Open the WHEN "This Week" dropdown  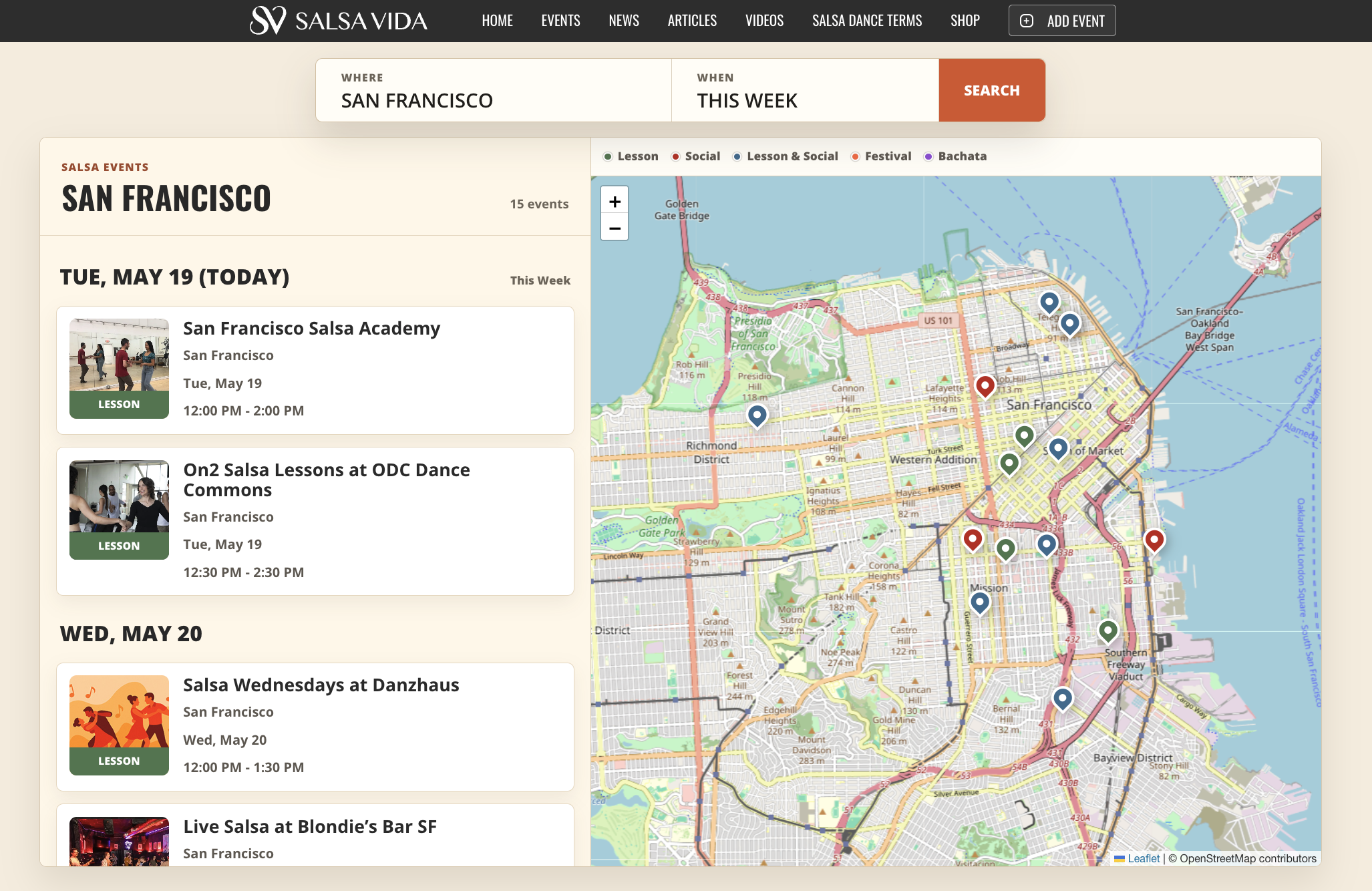[x=805, y=90]
